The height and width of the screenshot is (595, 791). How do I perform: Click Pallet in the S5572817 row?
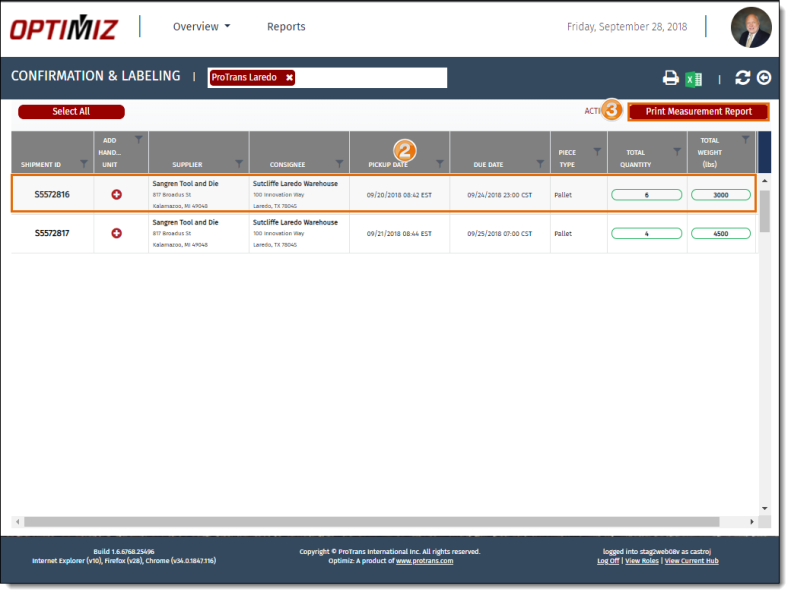(563, 234)
